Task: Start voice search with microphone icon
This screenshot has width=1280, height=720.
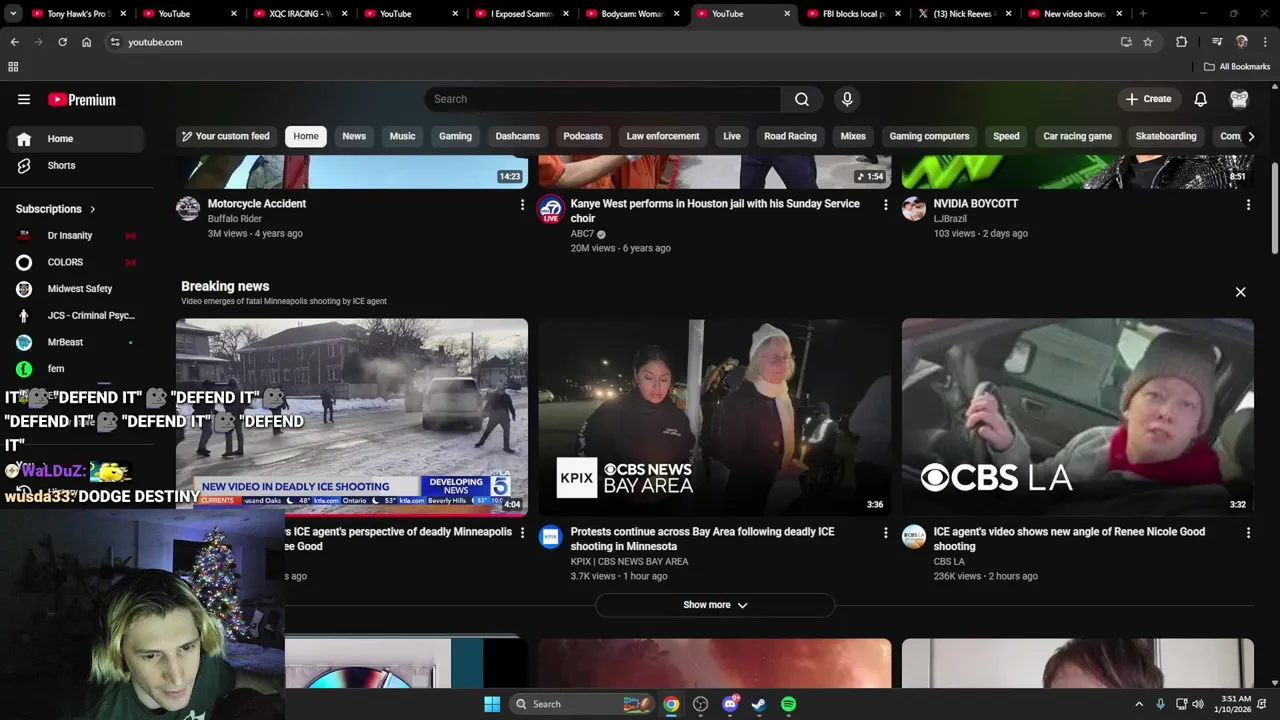Action: 847,99
